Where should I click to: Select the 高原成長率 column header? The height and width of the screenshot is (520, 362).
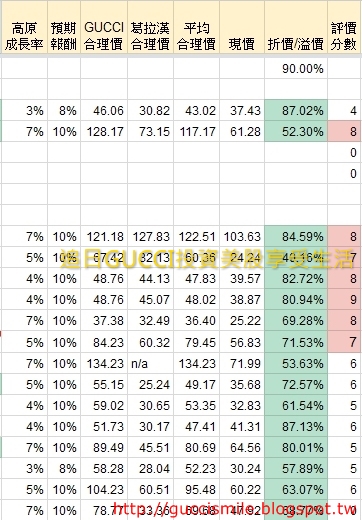pos(24,27)
